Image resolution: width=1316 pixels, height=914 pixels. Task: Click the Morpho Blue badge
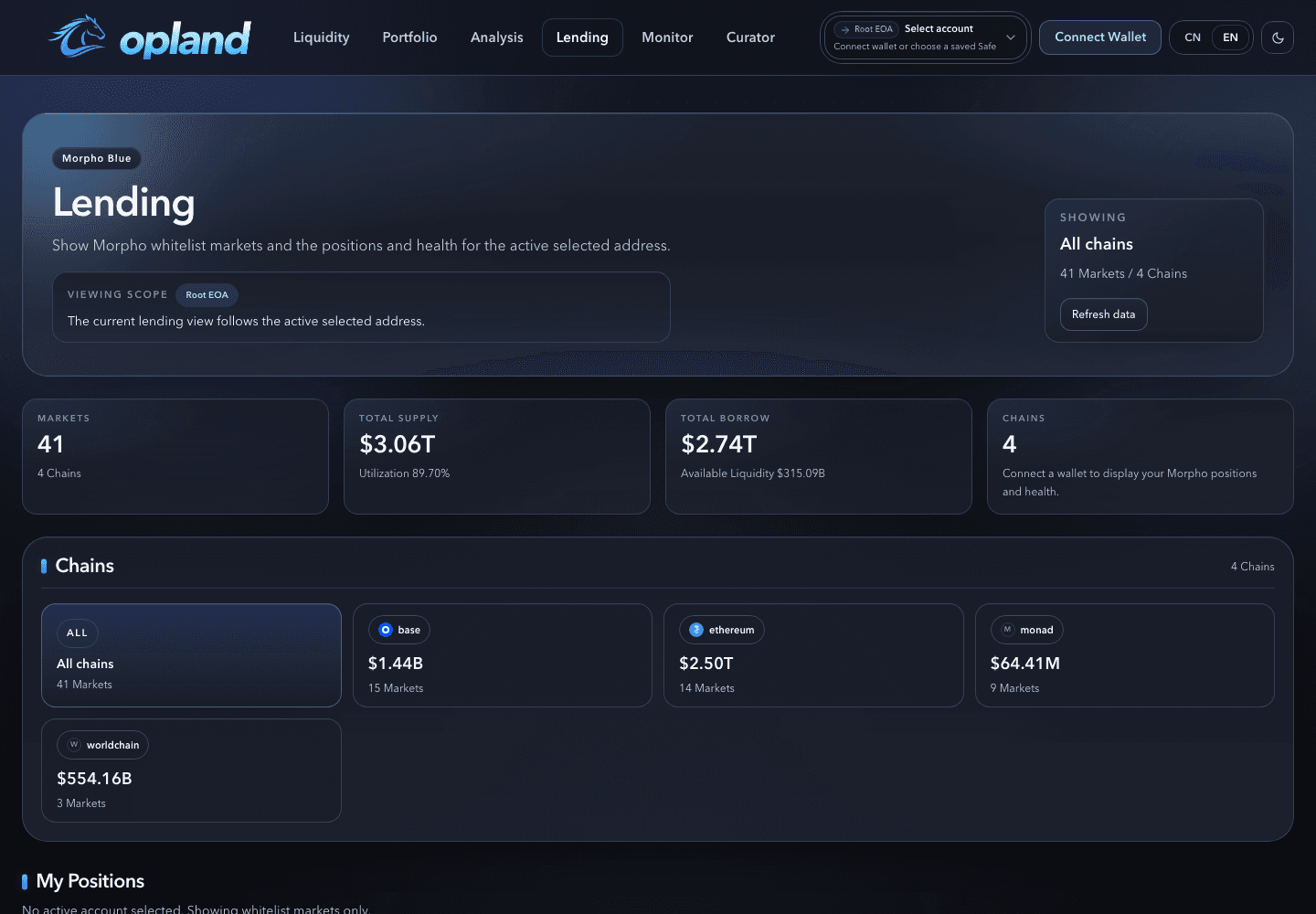(x=97, y=159)
